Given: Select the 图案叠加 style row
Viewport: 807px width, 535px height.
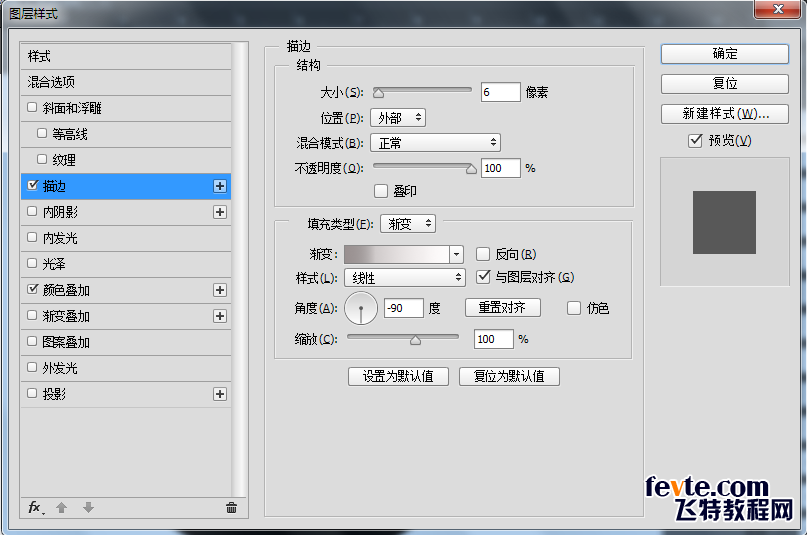Looking at the screenshot, I should (126, 342).
